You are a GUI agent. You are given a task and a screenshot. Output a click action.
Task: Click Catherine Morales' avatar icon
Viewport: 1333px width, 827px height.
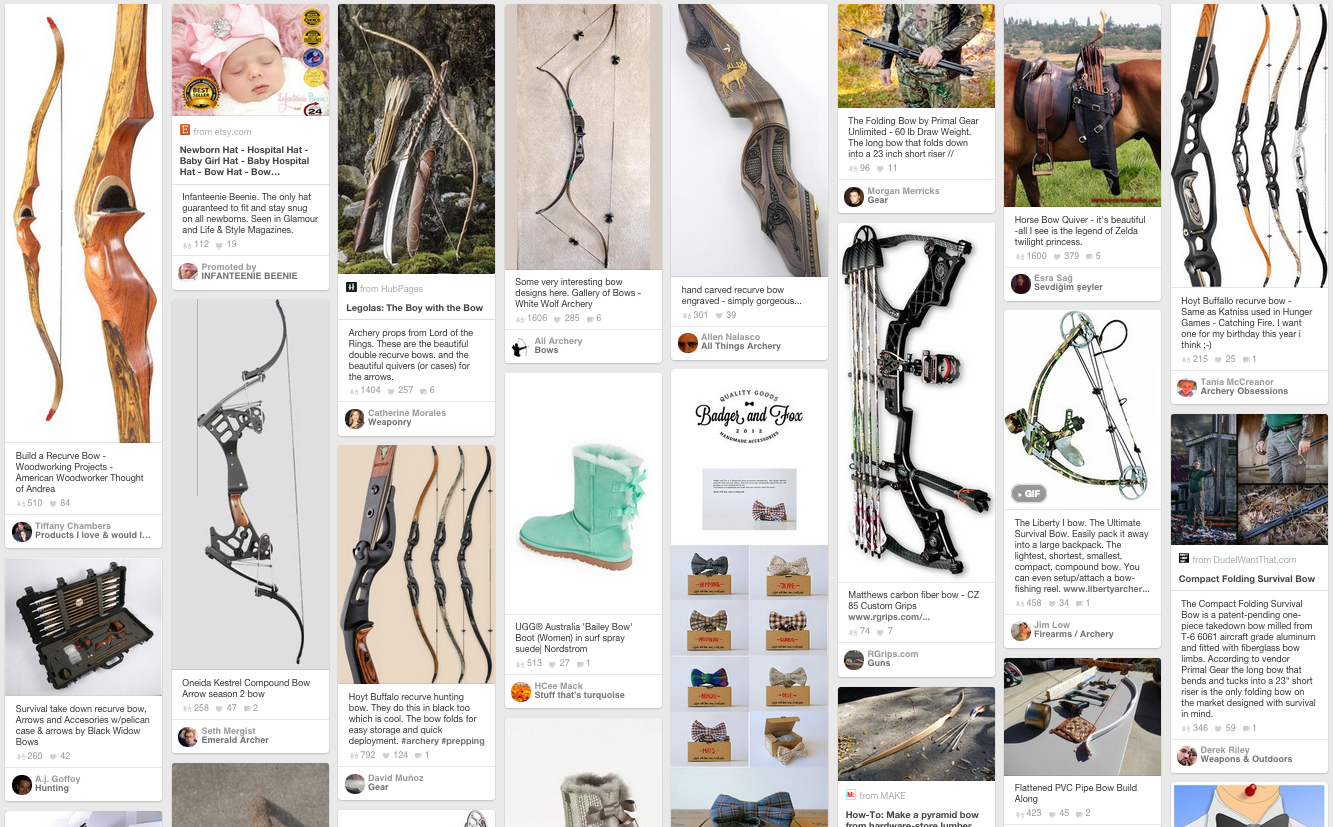tap(354, 418)
